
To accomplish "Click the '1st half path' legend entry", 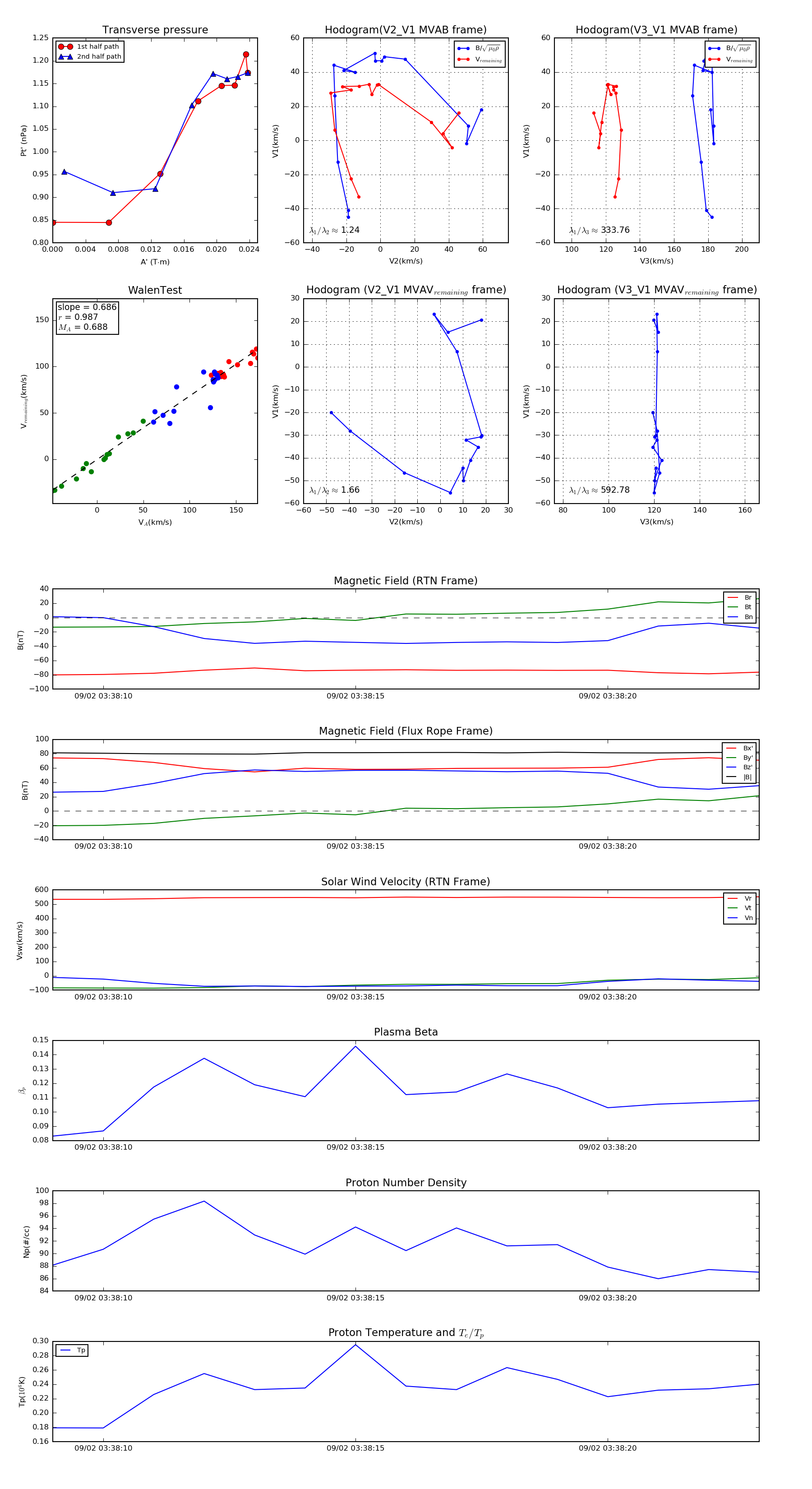I will 90,47.
